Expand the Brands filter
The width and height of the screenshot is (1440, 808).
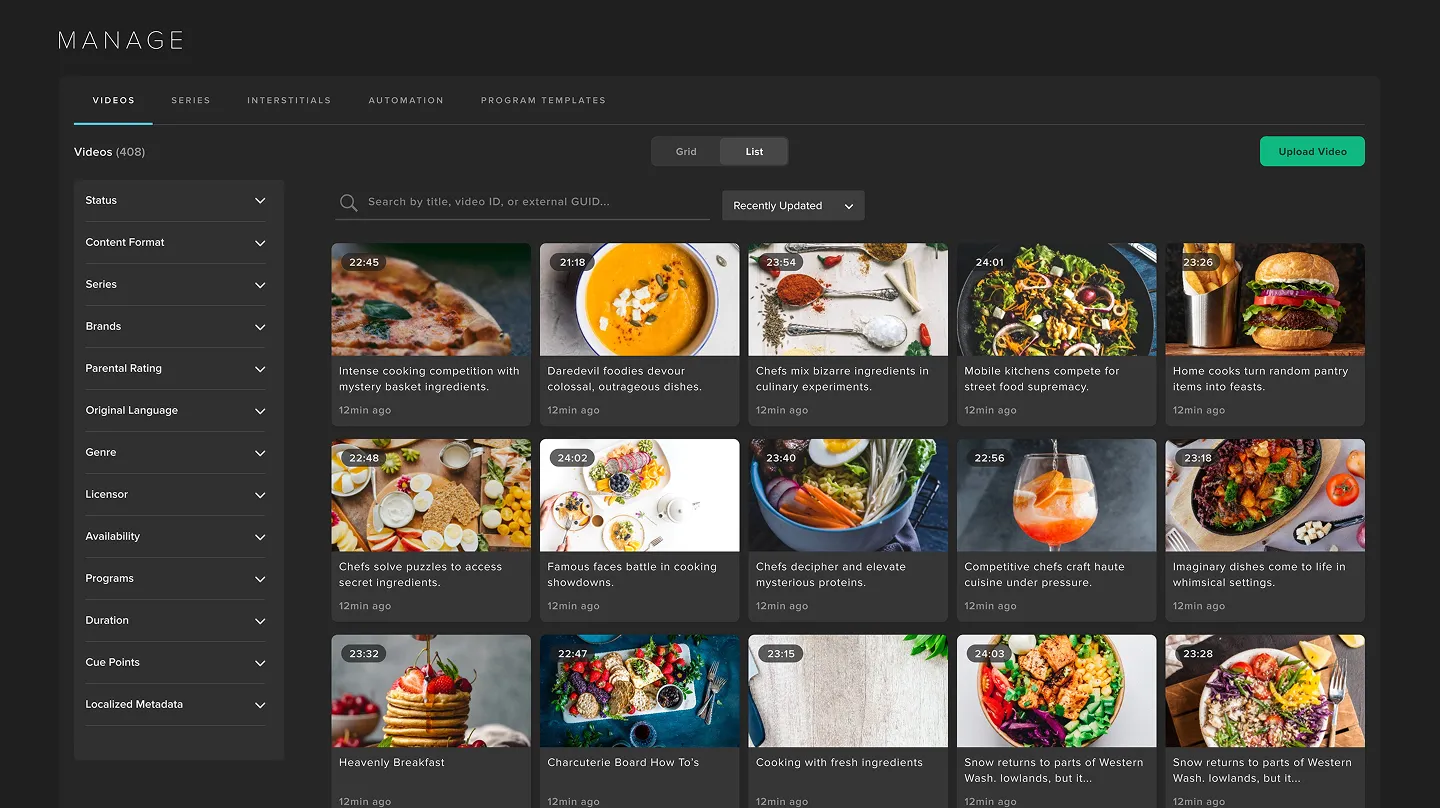click(x=176, y=327)
